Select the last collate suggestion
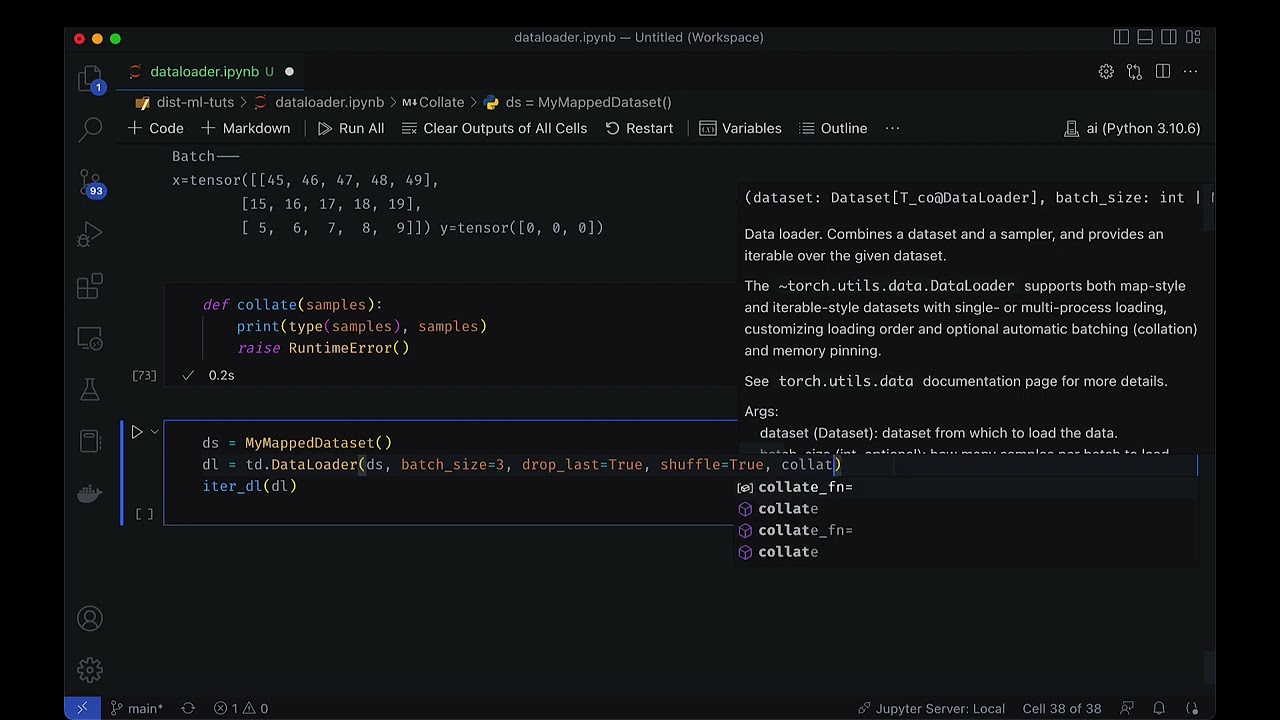 pyautogui.click(x=967, y=552)
